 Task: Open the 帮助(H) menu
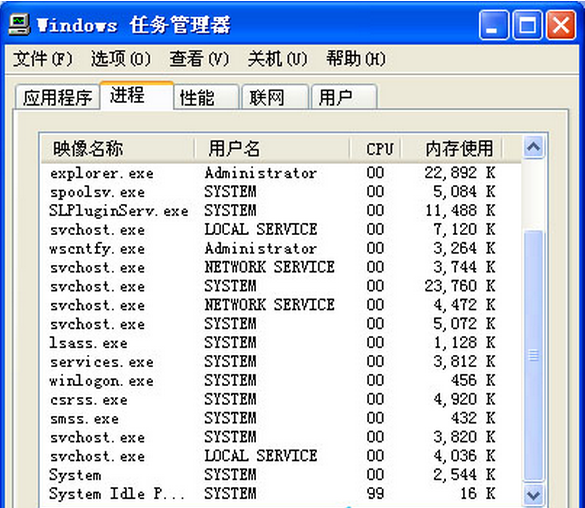click(356, 59)
